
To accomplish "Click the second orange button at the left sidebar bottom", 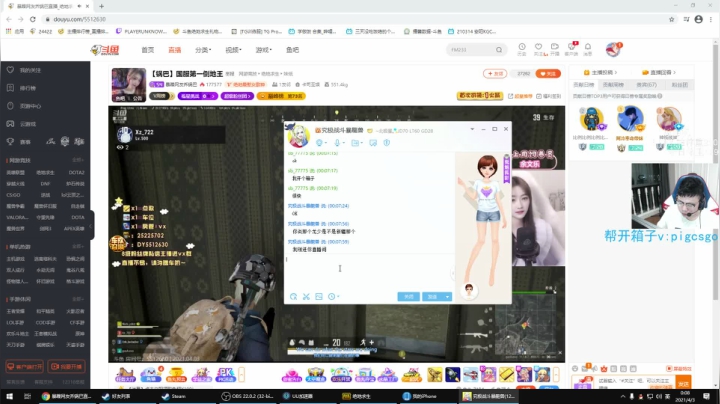I will pos(66,366).
